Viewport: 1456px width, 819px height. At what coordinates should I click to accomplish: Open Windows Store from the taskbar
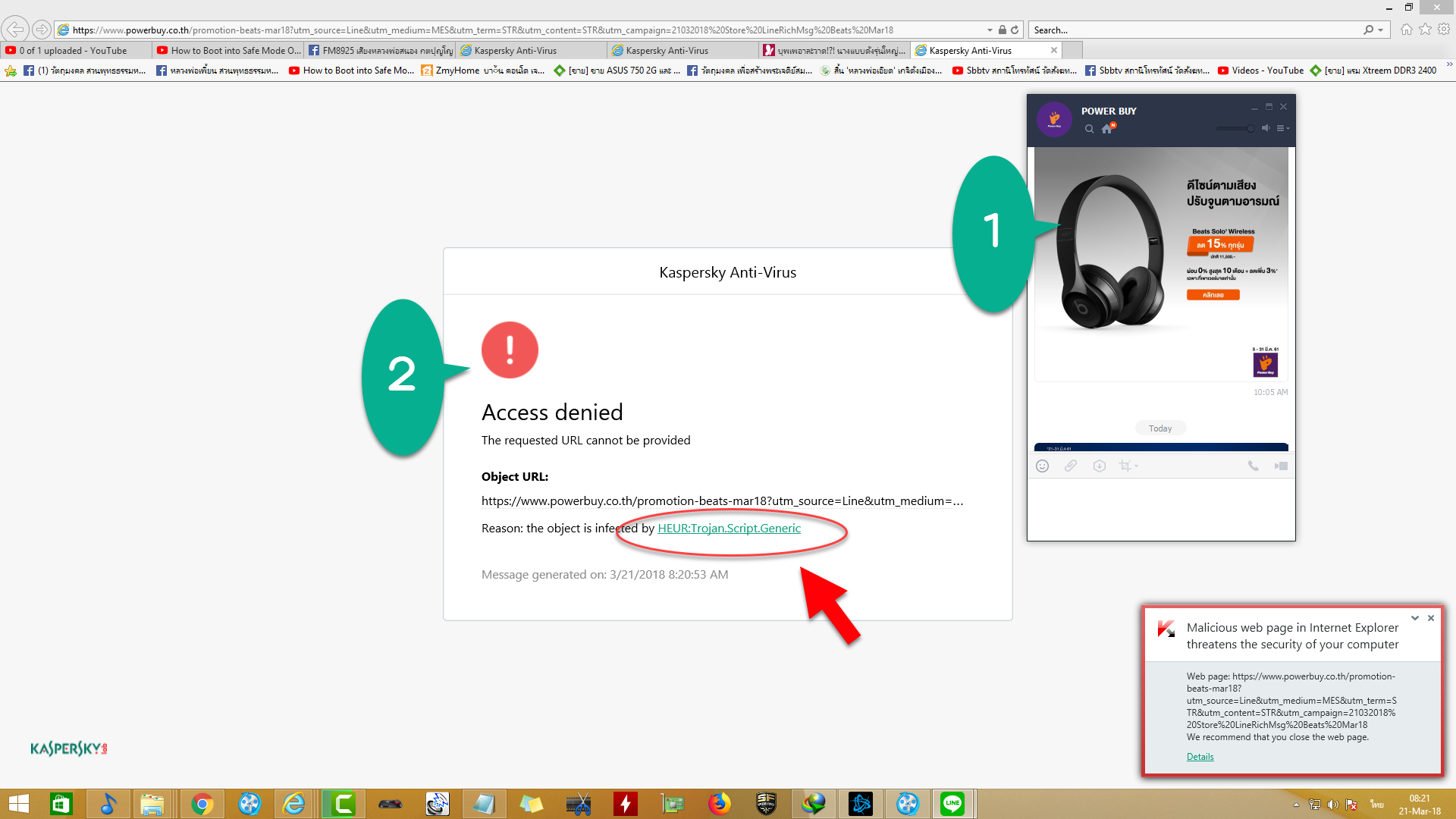pos(61,804)
